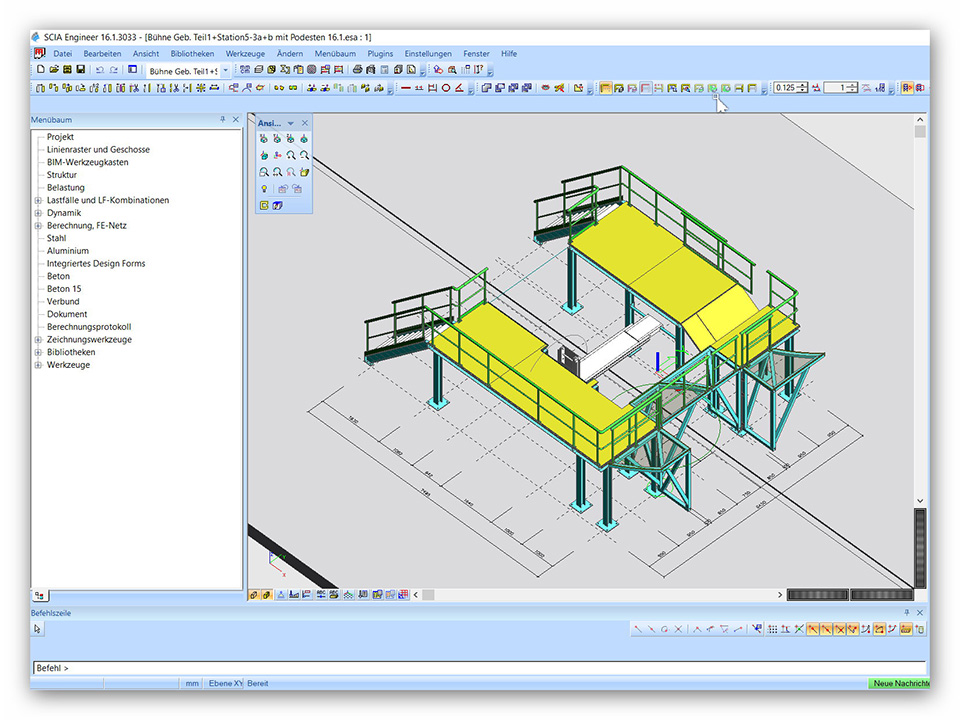
Task: Click the New document icon
Action: coord(41,70)
